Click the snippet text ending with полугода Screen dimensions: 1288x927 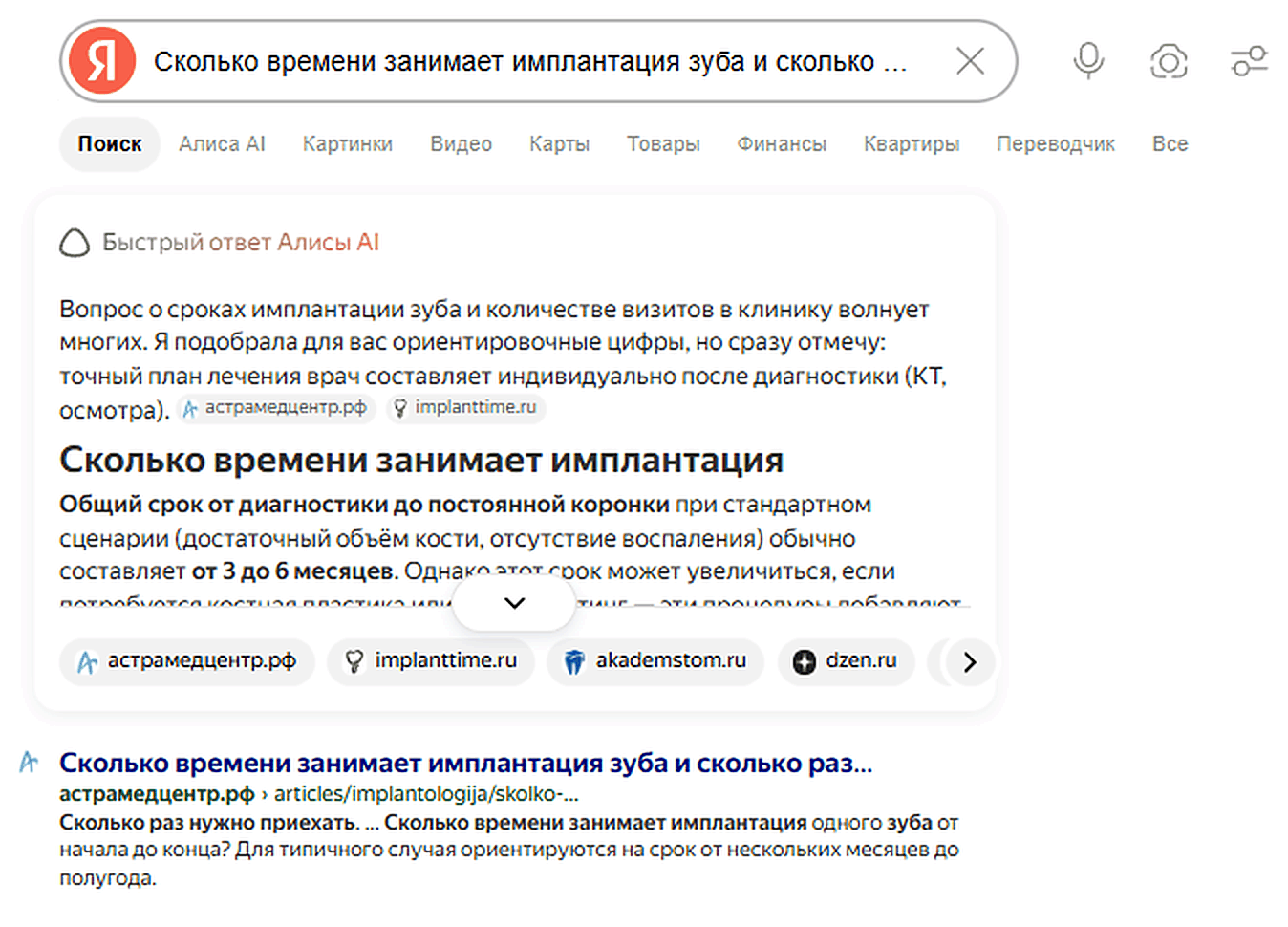[508, 850]
